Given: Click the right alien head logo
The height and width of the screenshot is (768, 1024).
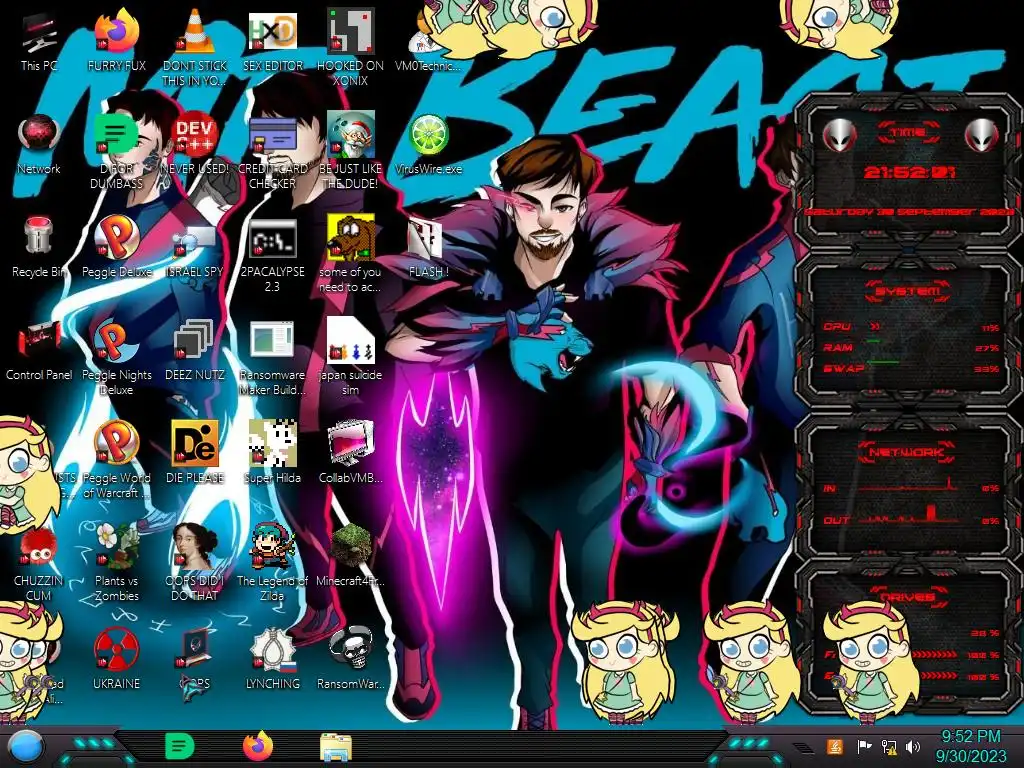Looking at the screenshot, I should tap(982, 135).
